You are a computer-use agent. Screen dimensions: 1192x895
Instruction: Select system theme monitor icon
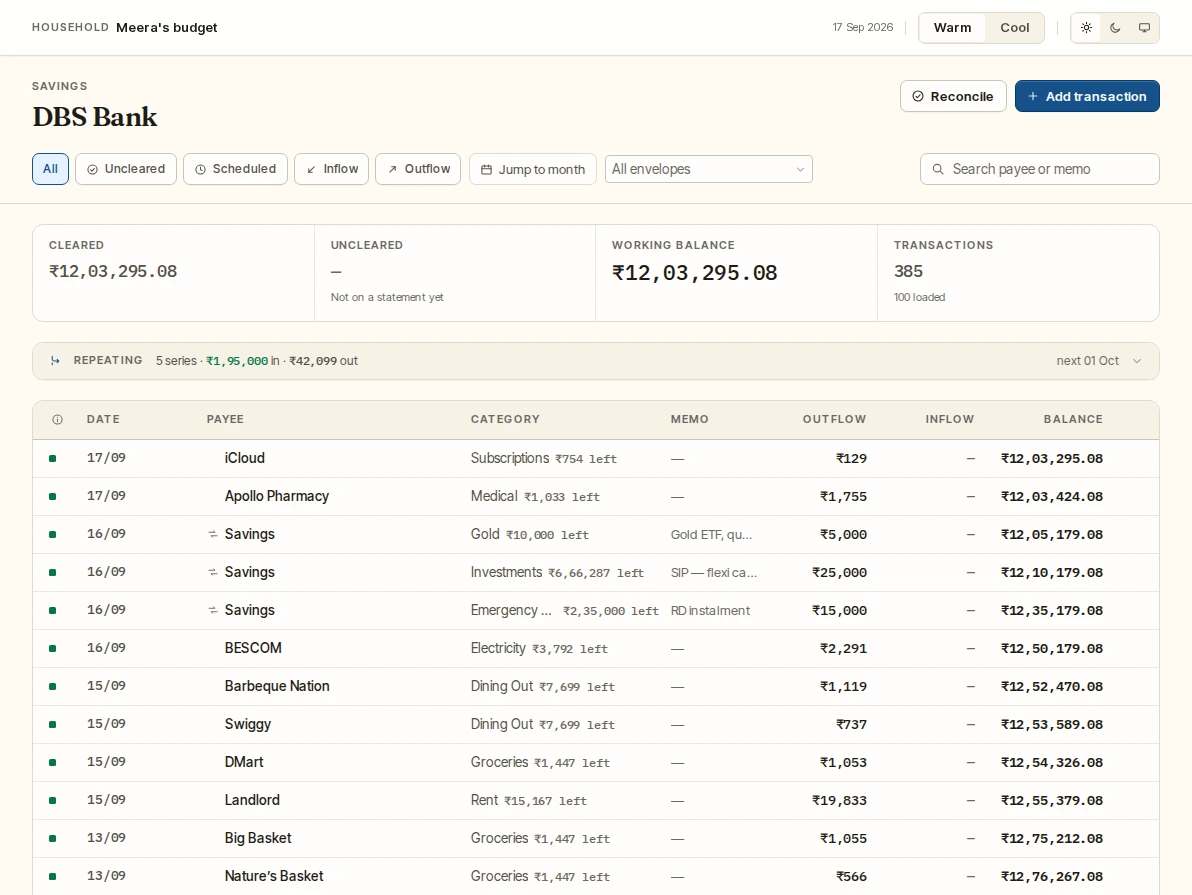coord(1144,28)
